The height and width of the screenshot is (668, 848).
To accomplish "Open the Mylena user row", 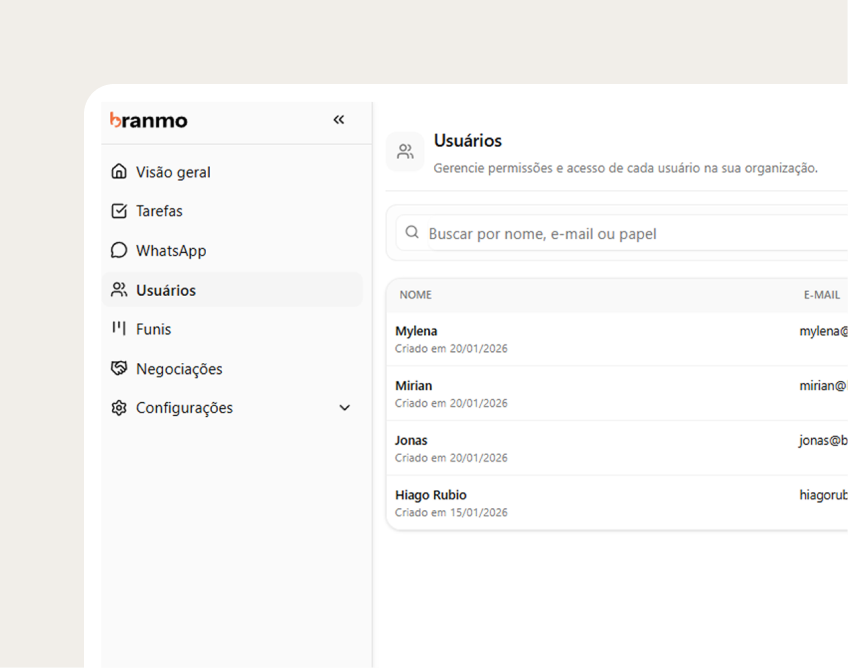I will click(x=416, y=331).
